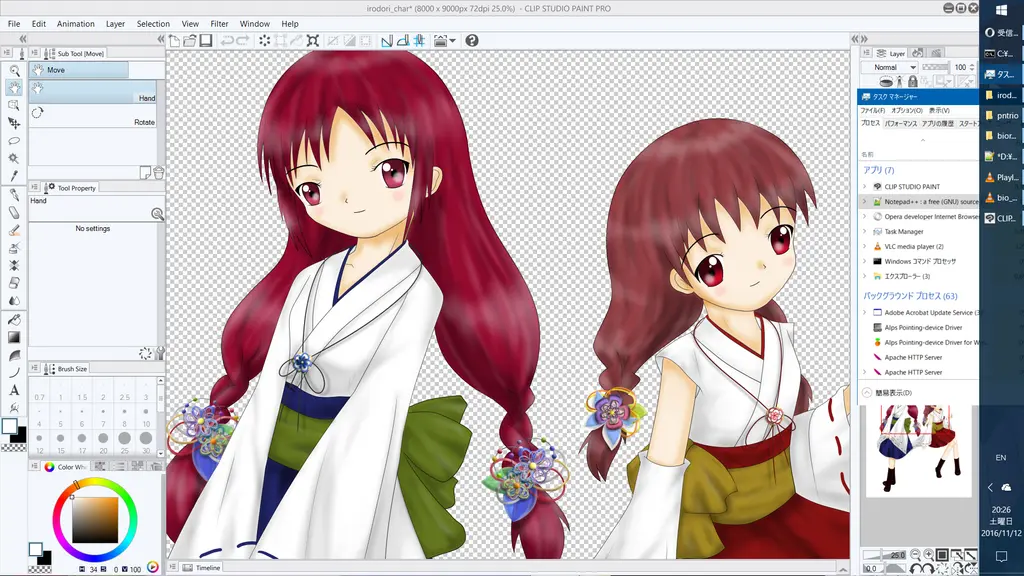Open the Animation menu
Viewport: 1024px width, 576px height.
pos(76,24)
